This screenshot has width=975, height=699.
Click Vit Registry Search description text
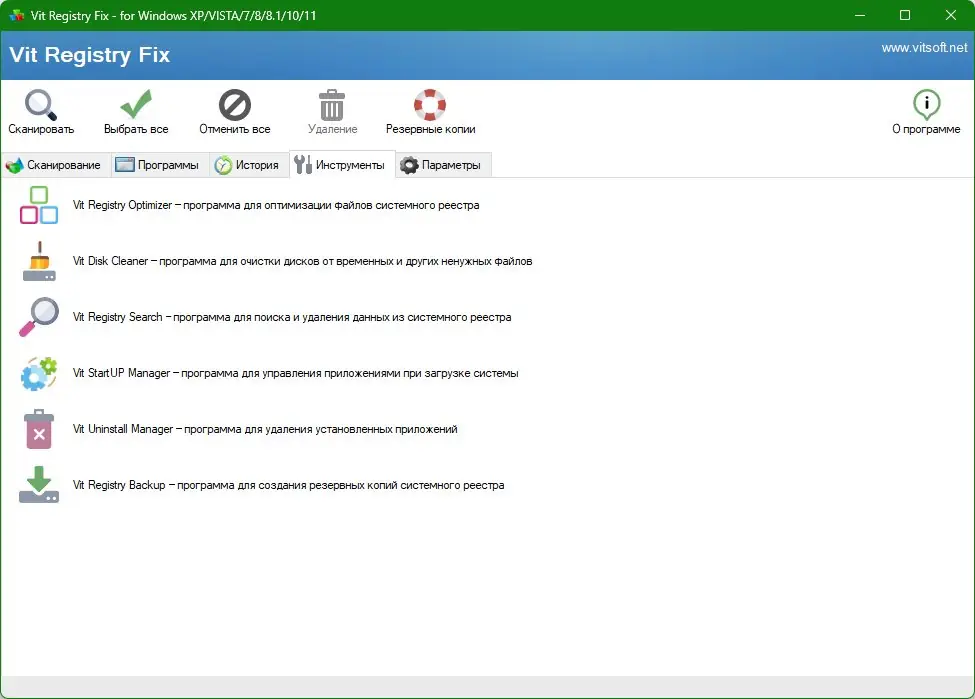[x=292, y=317]
